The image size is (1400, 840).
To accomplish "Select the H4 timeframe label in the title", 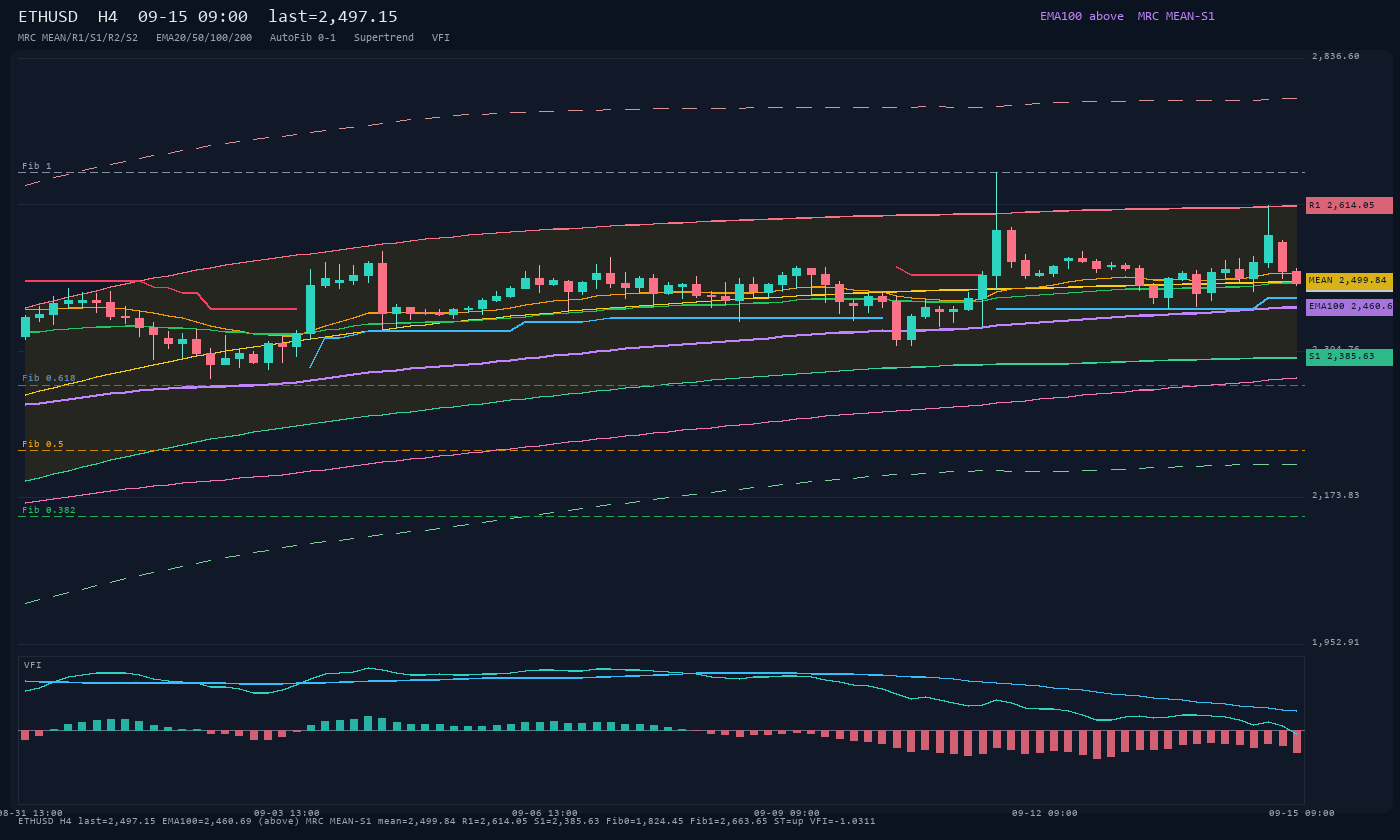I will [x=108, y=17].
